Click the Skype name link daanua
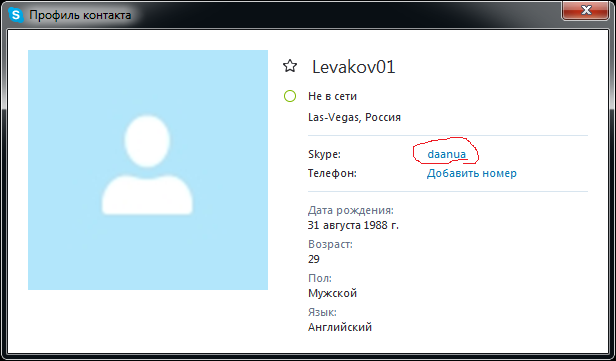The width and height of the screenshot is (616, 361). click(x=447, y=154)
